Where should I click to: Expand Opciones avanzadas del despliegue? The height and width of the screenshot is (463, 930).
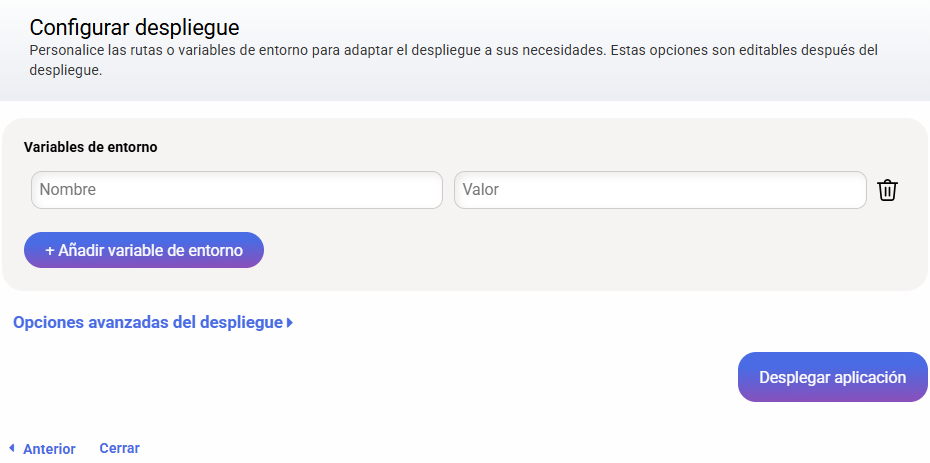(153, 322)
